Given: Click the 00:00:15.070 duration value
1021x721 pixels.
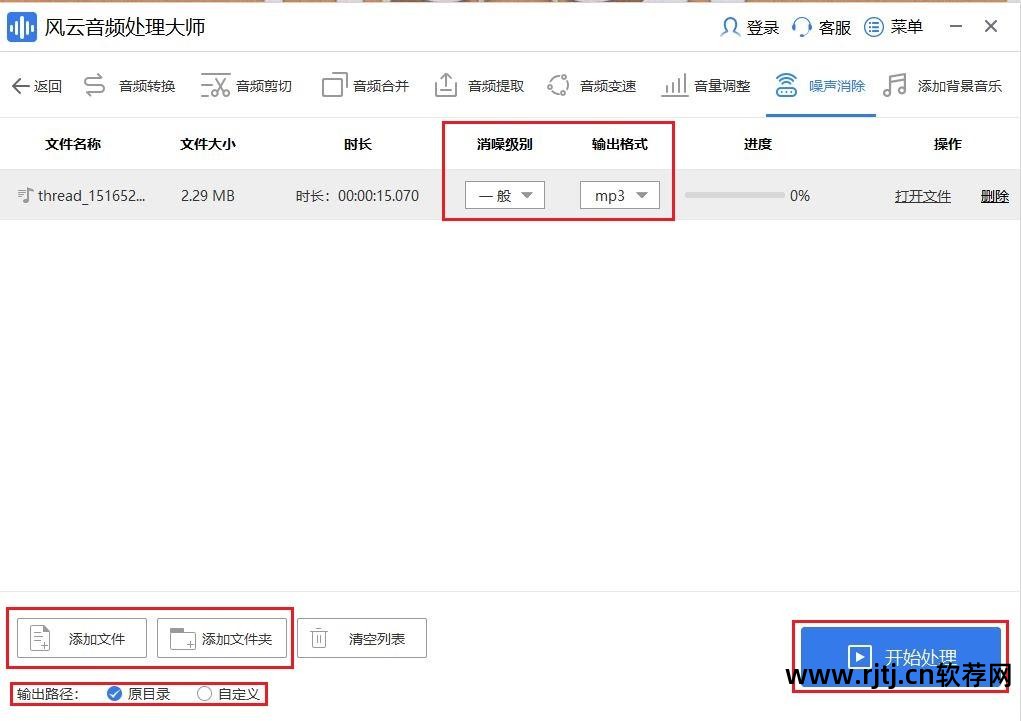Looking at the screenshot, I should 378,195.
